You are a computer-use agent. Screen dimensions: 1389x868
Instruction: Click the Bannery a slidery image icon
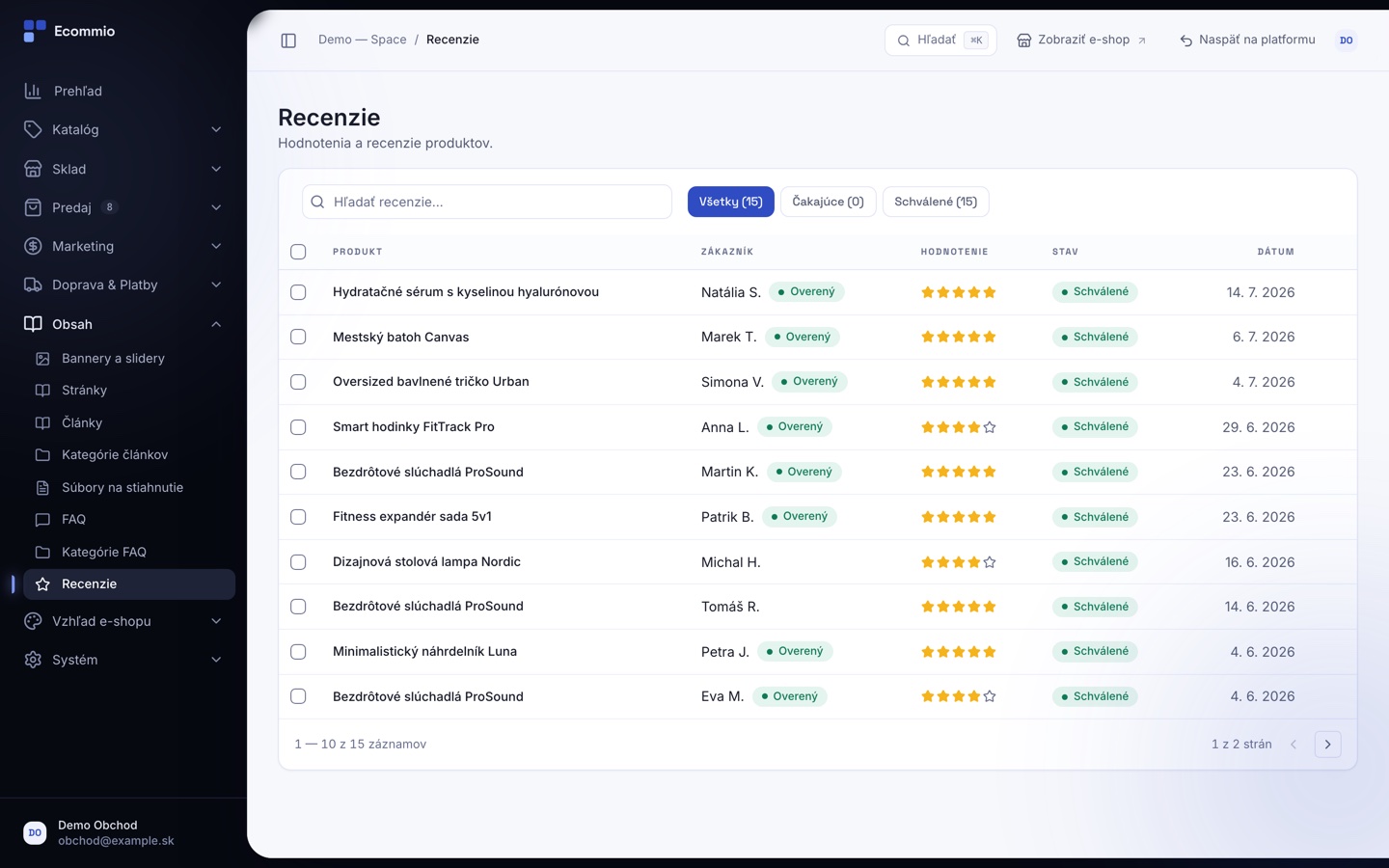(x=42, y=359)
